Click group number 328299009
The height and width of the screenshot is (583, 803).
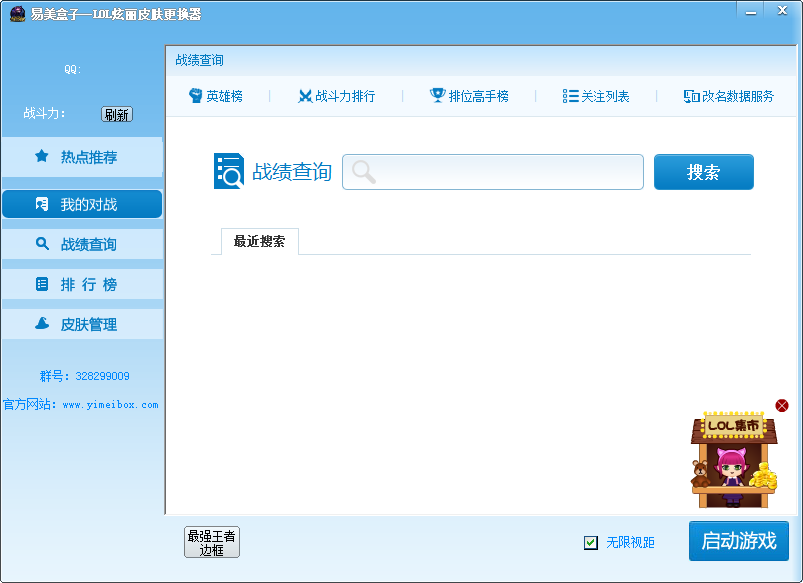tap(102, 376)
